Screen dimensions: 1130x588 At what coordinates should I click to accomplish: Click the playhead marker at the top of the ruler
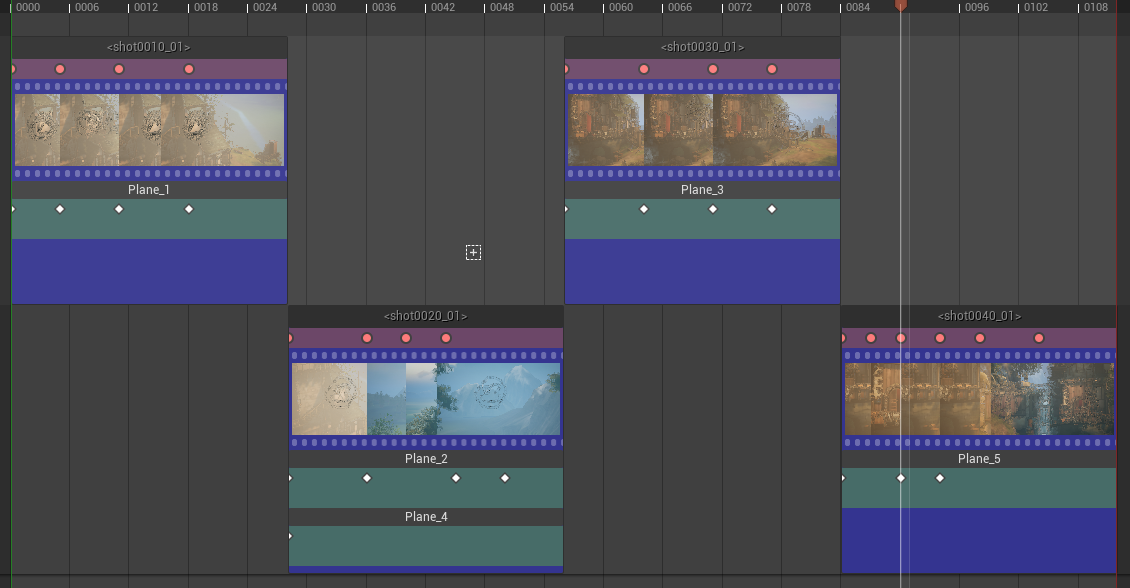pos(900,5)
